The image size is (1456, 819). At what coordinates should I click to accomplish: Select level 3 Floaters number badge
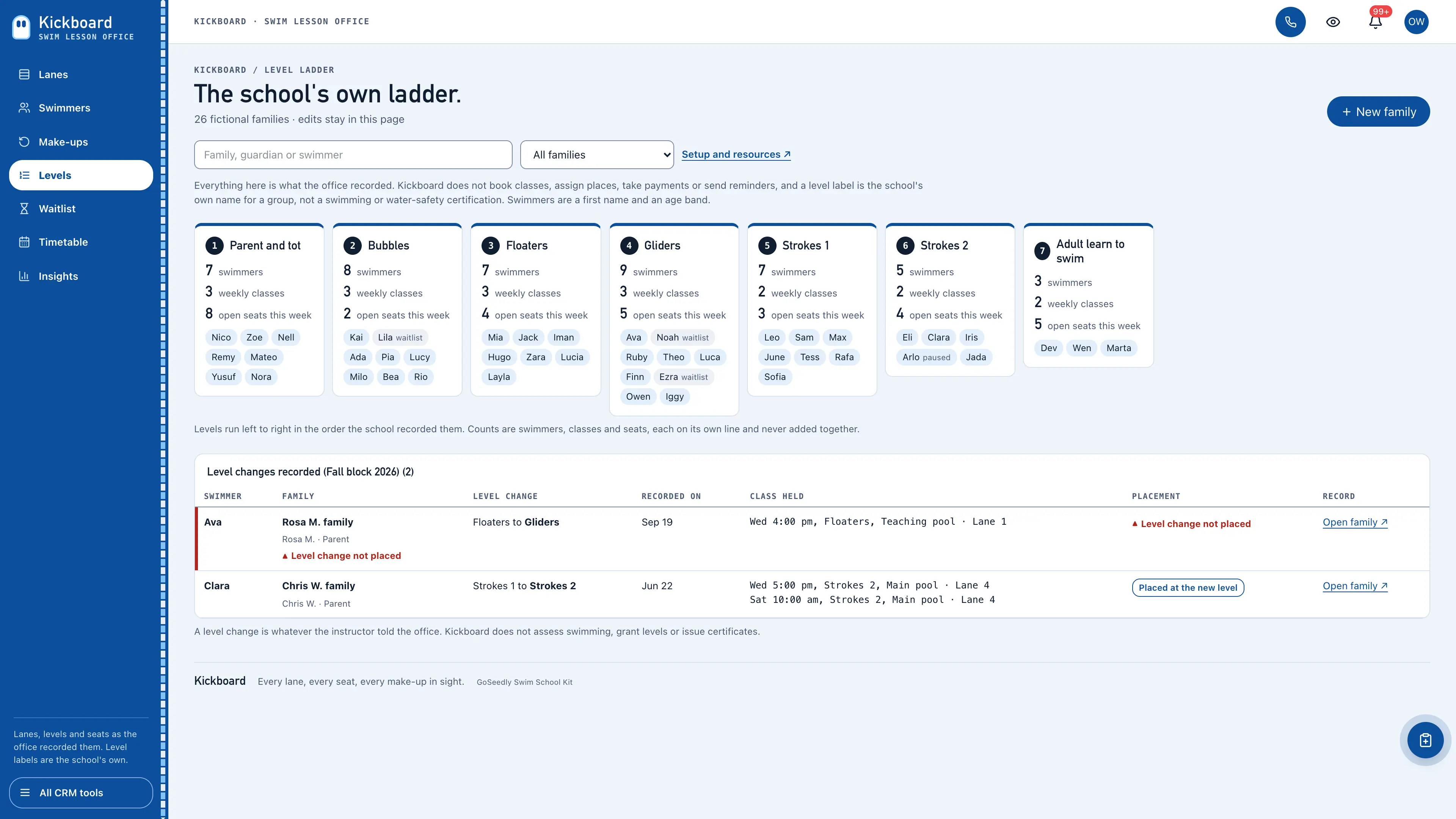(x=491, y=246)
